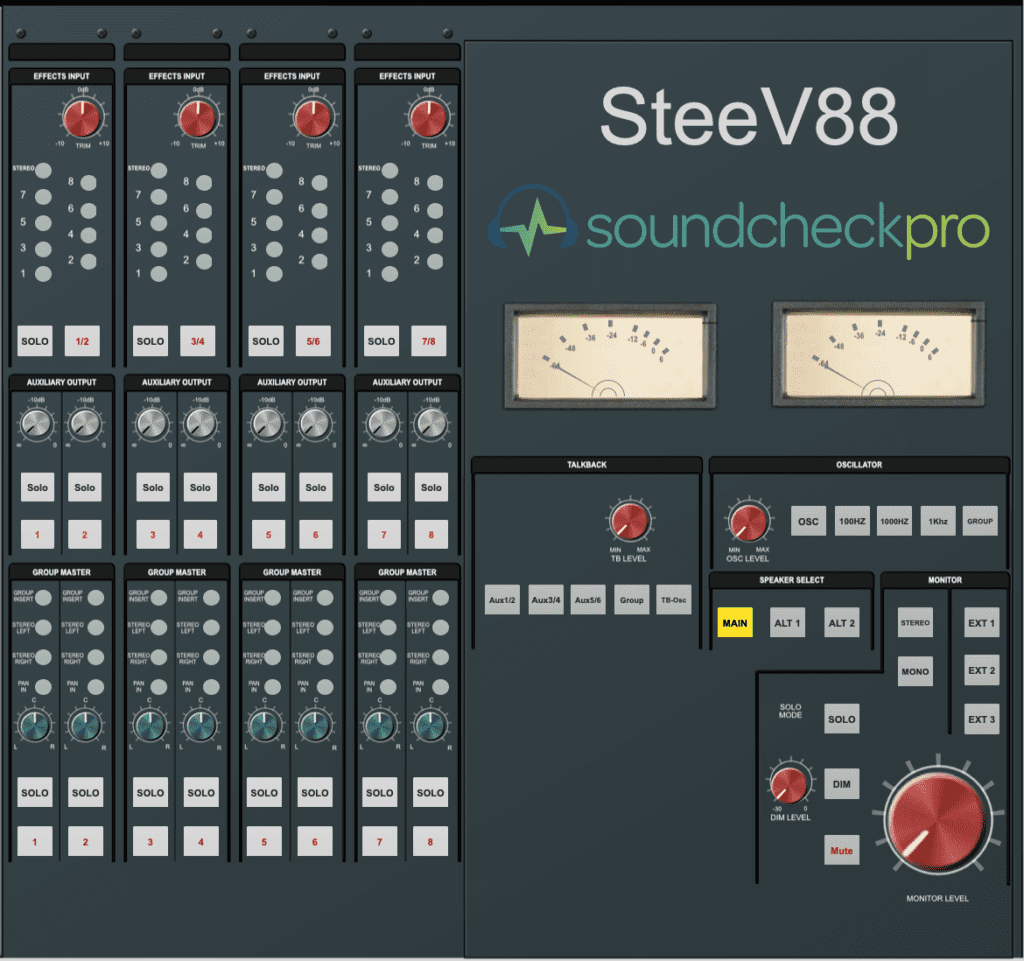Select the 100HZ oscillator button
This screenshot has width=1024, height=961.
pos(852,521)
